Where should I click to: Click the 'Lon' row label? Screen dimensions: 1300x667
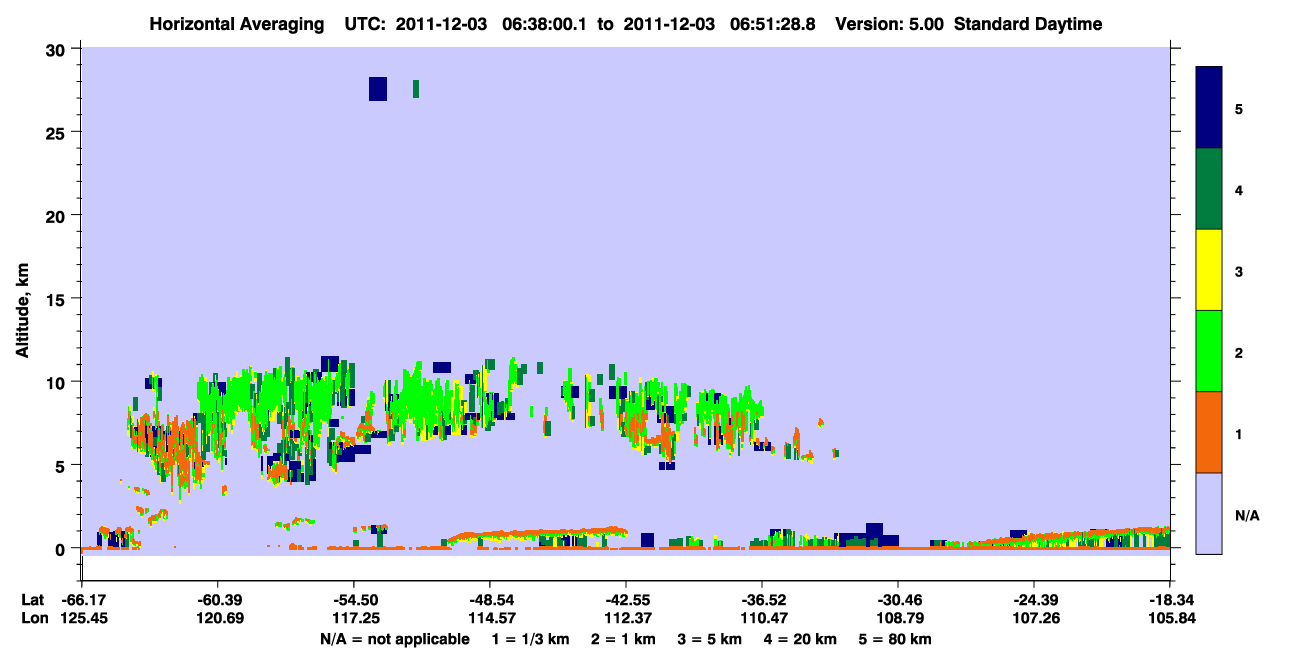click(33, 618)
